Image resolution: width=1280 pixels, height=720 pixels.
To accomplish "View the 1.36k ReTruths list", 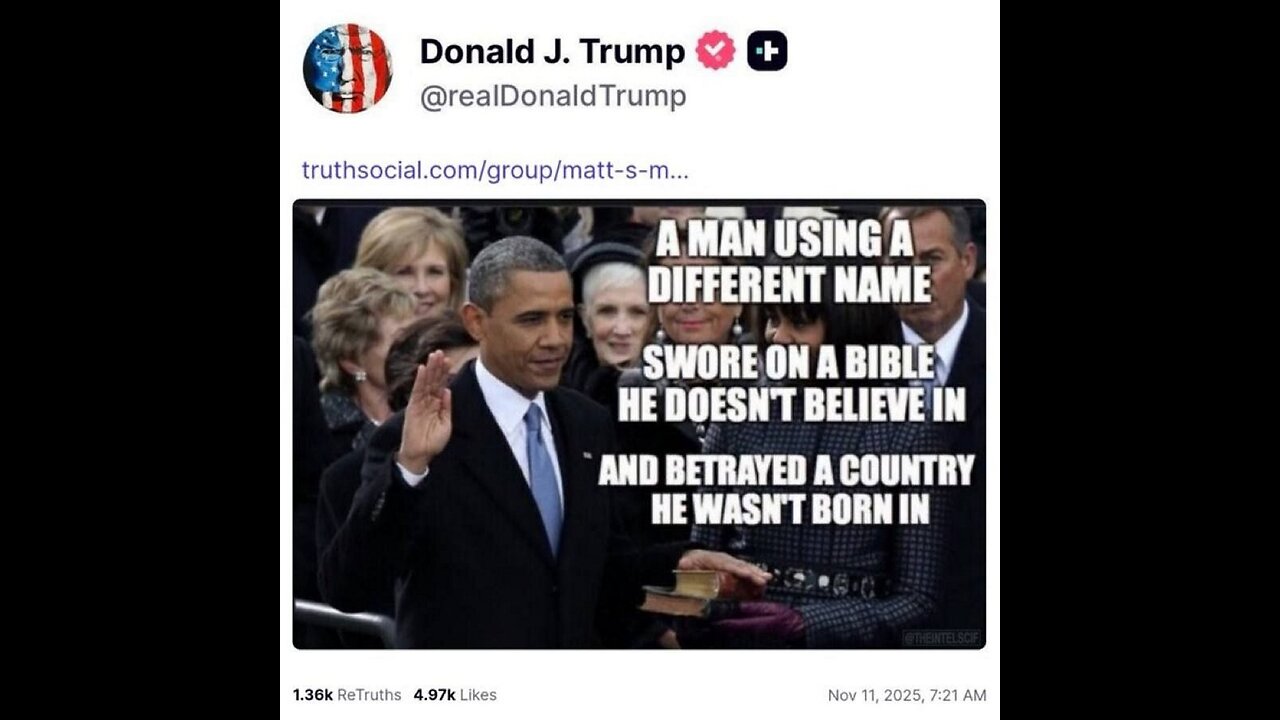I will 347,695.
